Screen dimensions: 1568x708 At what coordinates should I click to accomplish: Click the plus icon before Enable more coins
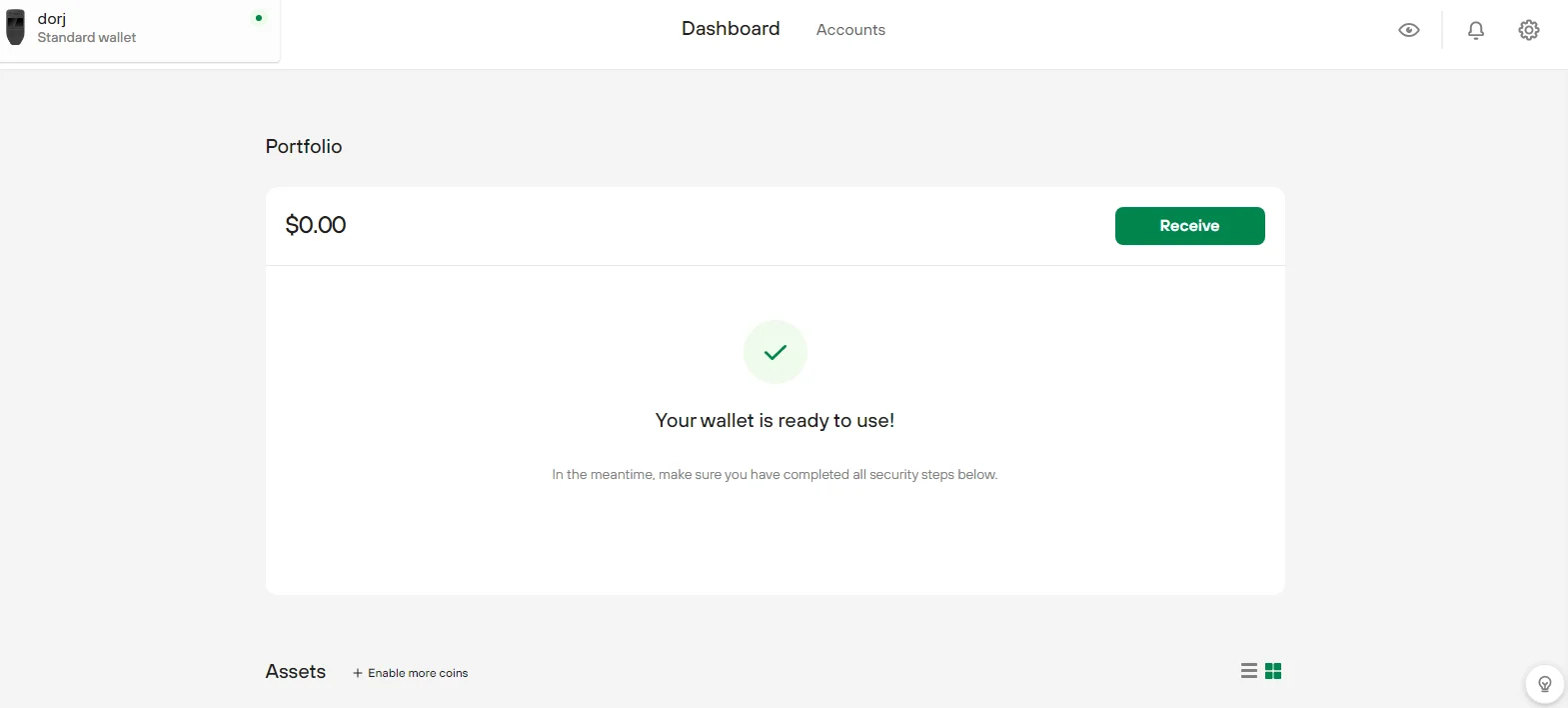click(358, 673)
